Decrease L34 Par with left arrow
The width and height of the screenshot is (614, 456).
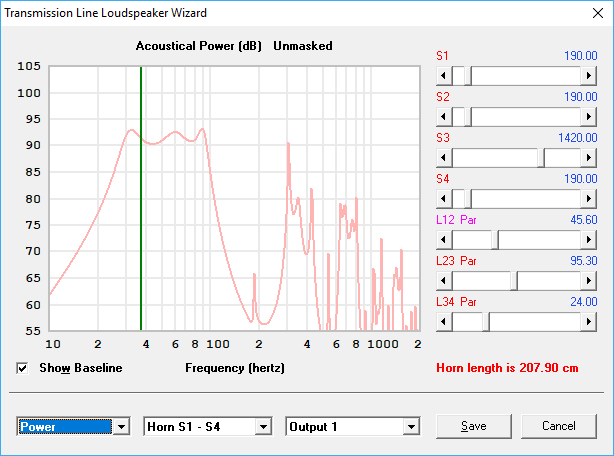444,322
